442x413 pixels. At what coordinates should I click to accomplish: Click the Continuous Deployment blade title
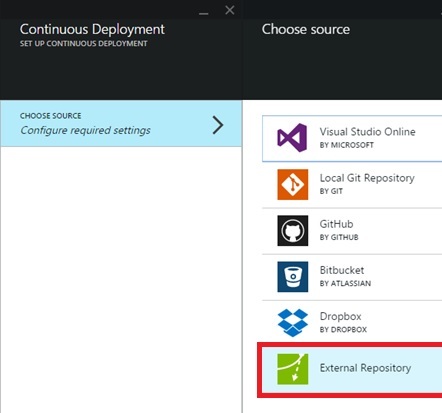point(92,29)
